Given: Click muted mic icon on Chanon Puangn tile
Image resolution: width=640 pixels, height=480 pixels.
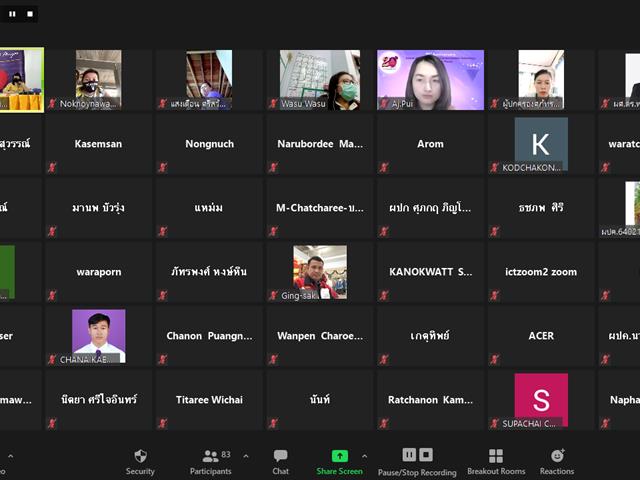Looking at the screenshot, I should click(x=162, y=359).
